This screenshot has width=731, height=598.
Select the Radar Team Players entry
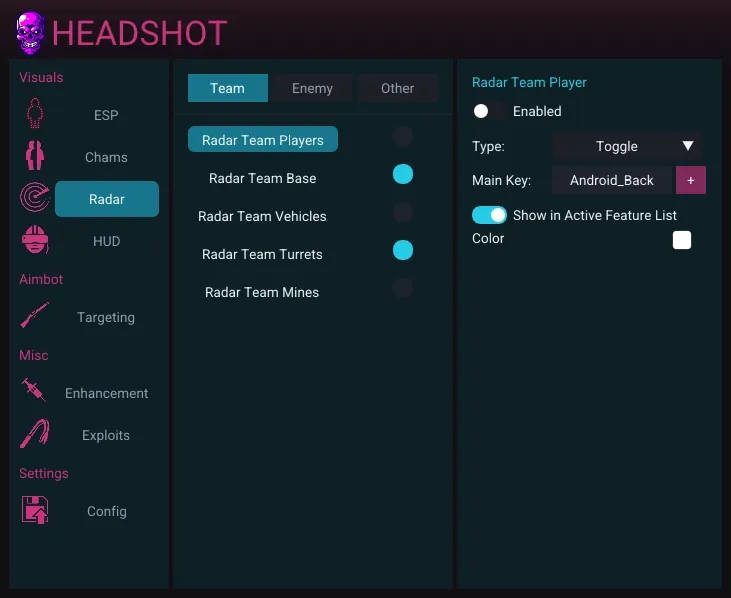click(263, 140)
